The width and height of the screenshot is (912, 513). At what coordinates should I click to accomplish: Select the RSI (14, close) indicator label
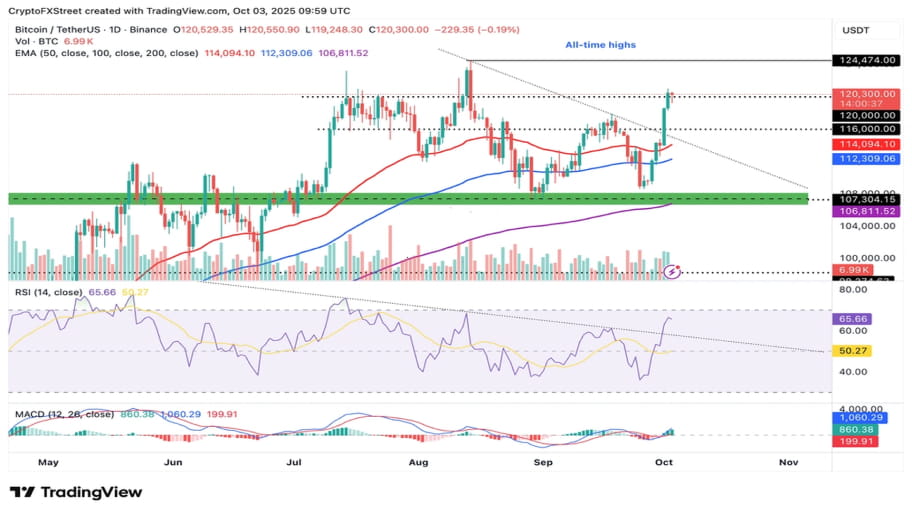click(46, 292)
